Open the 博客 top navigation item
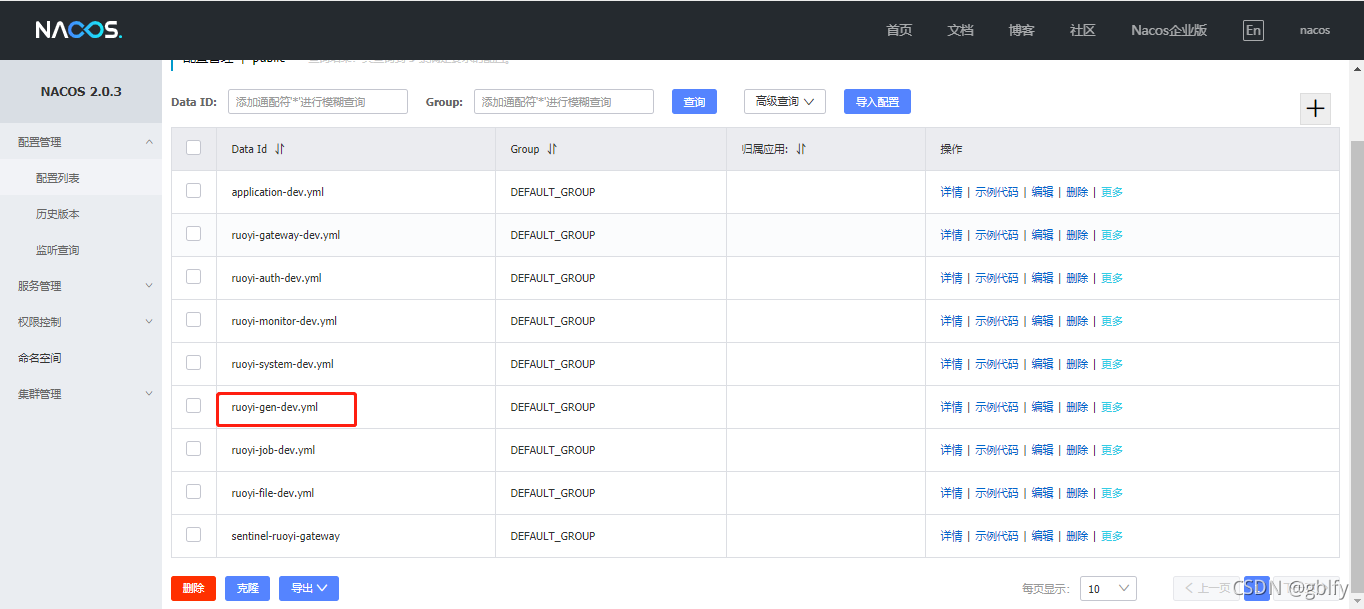The height and width of the screenshot is (609, 1364). coord(1022,30)
